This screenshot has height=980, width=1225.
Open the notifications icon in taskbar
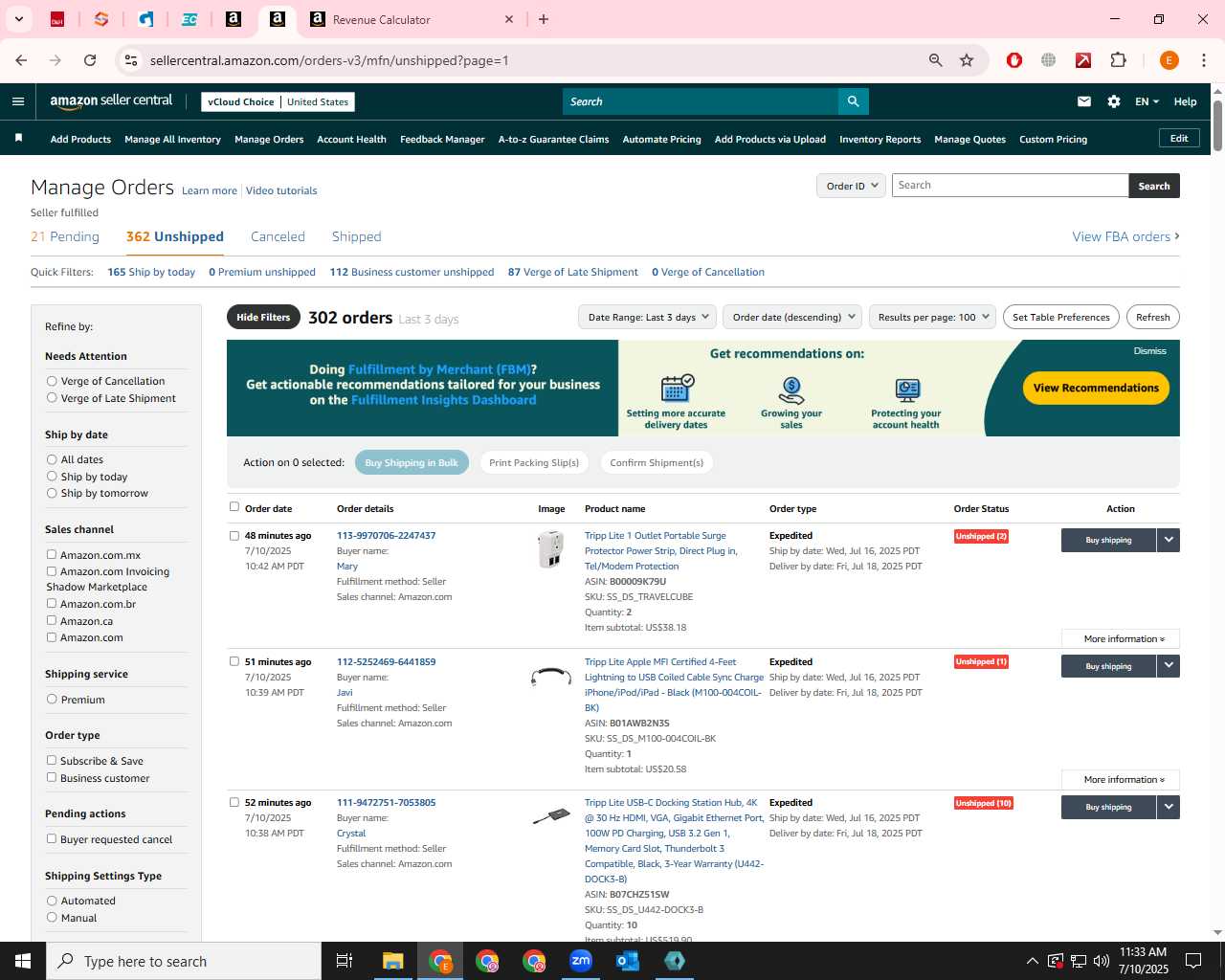coord(1193,961)
